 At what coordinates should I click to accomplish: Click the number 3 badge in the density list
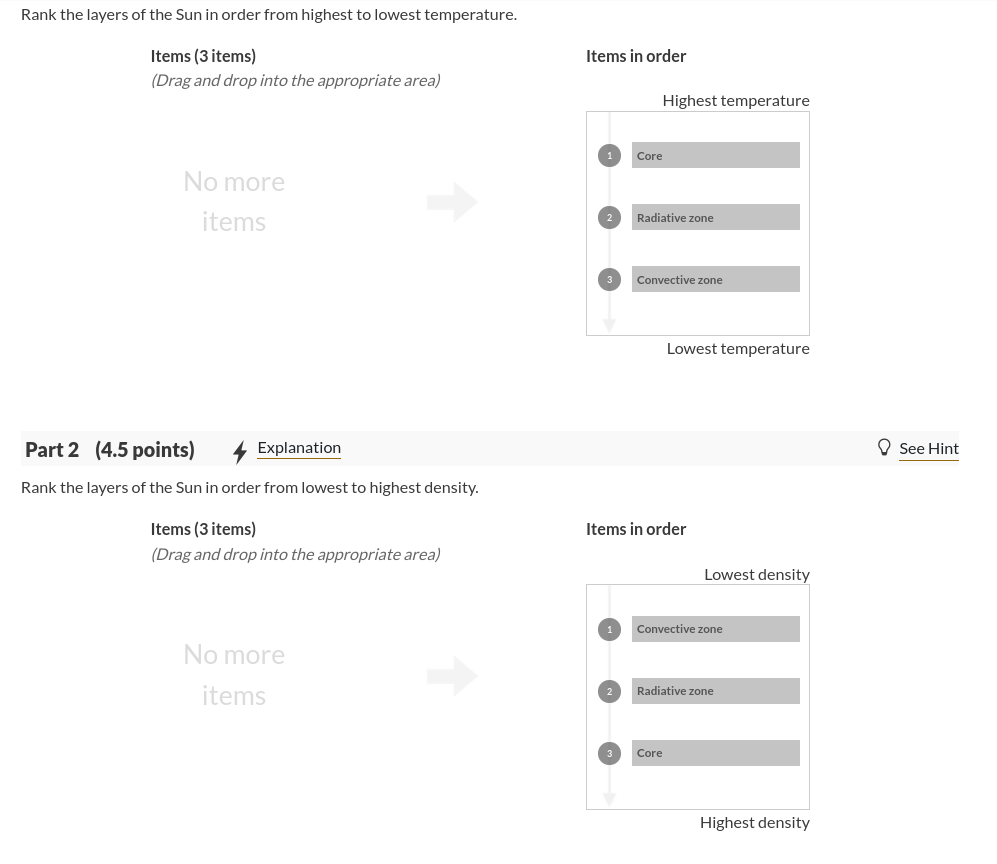pos(609,753)
